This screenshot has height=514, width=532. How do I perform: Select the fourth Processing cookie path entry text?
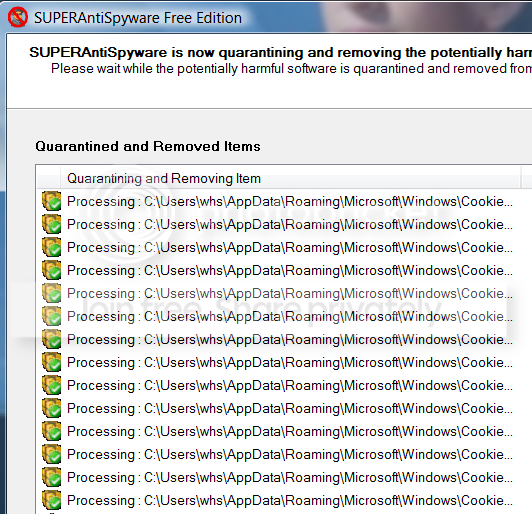point(290,270)
